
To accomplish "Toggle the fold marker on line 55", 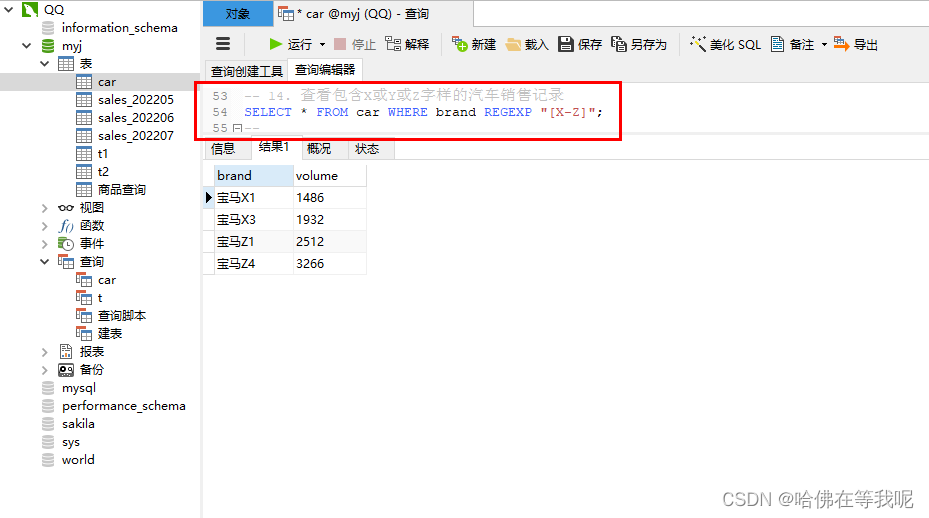I will (x=237, y=128).
